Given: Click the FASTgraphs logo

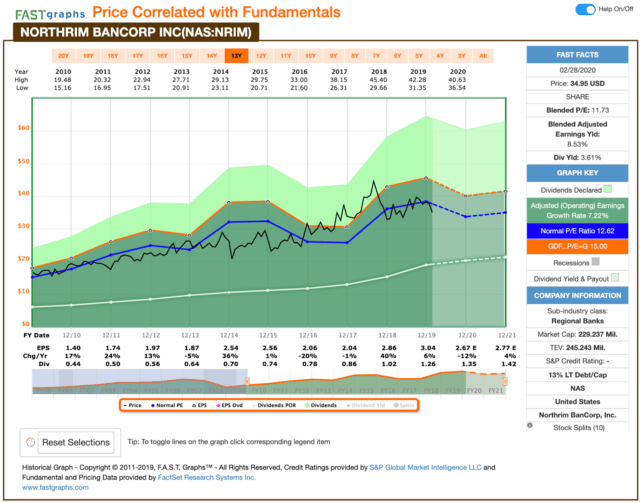Looking at the screenshot, I should point(50,14).
